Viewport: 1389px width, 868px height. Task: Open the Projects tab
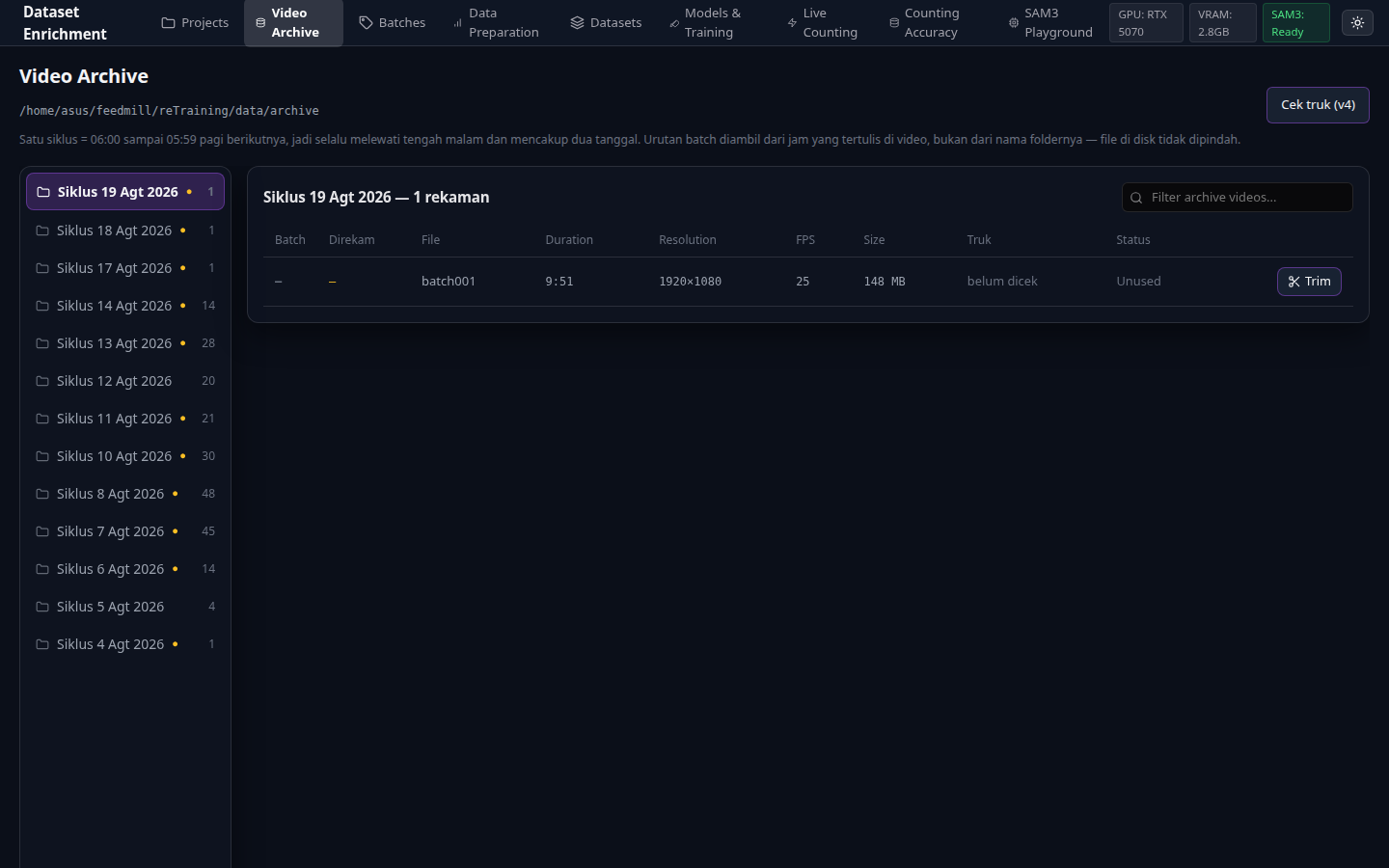(x=195, y=22)
